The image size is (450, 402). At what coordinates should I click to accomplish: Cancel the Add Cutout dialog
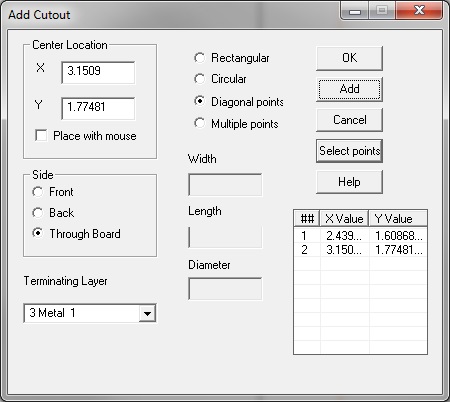coord(349,120)
